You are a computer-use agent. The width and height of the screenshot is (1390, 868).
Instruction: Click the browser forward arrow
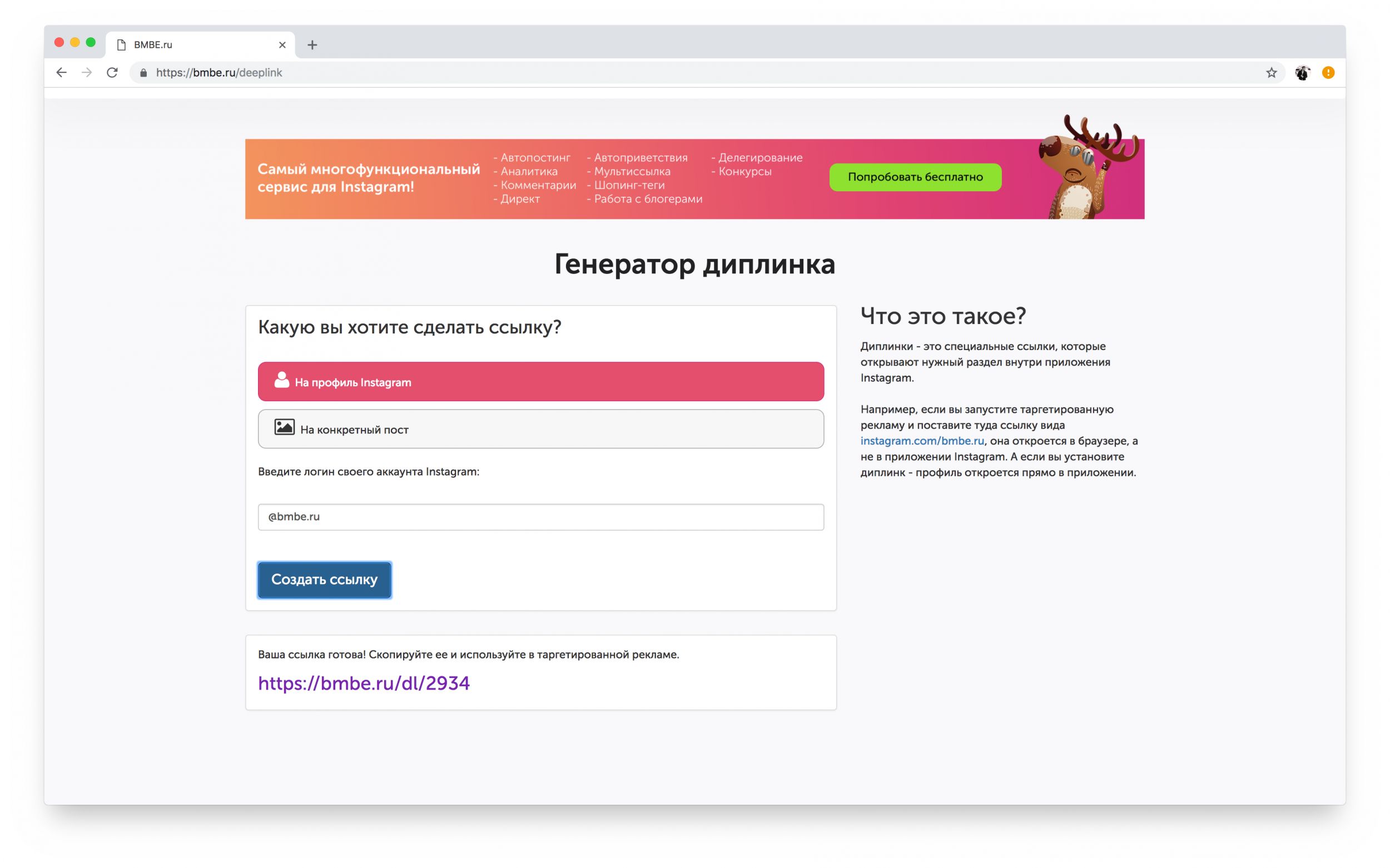tap(87, 72)
